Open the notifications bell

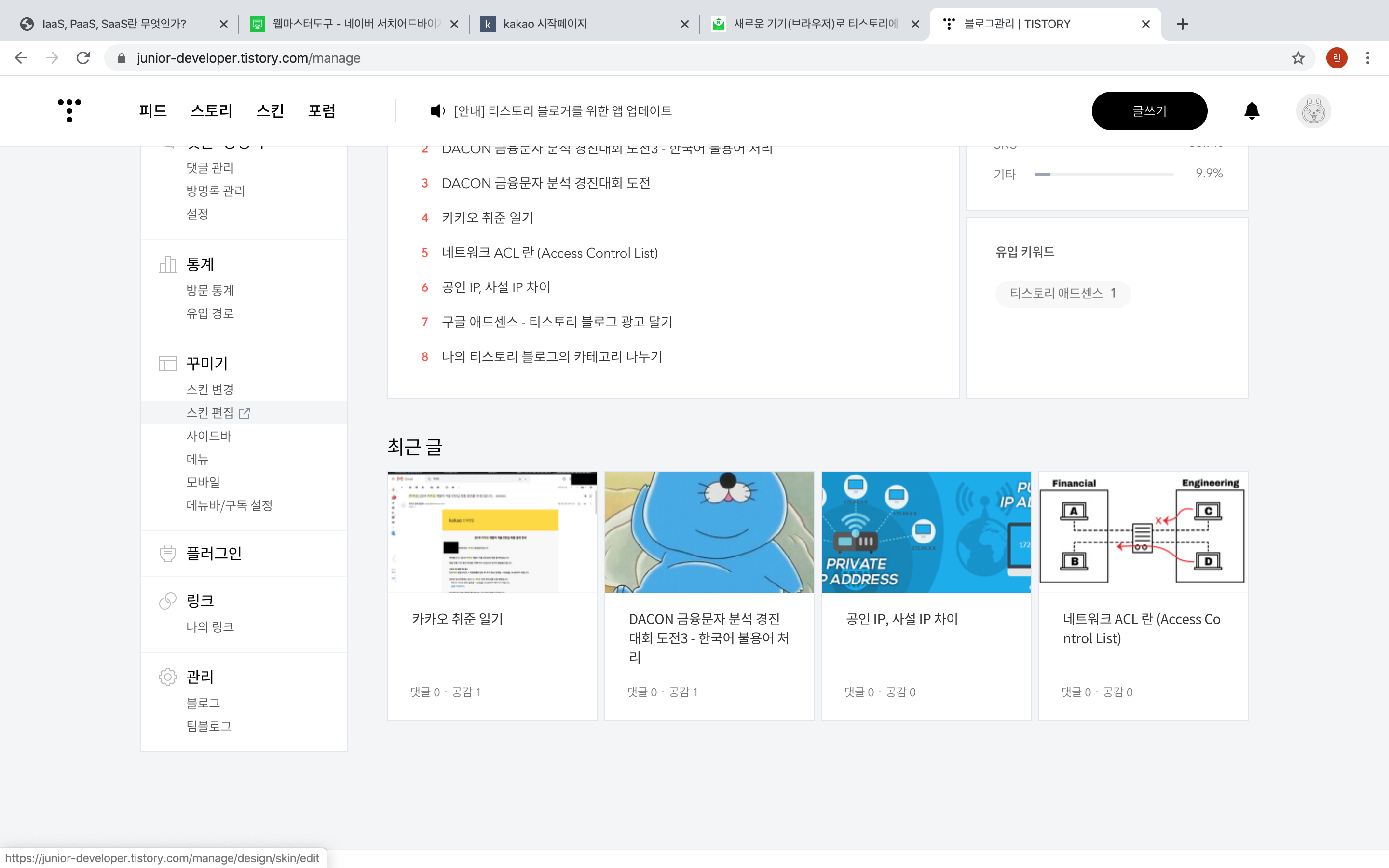(1252, 111)
